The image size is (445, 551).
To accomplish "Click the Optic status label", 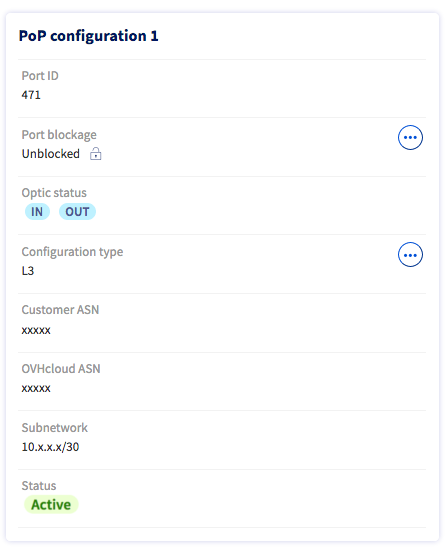I will click(x=54, y=193).
